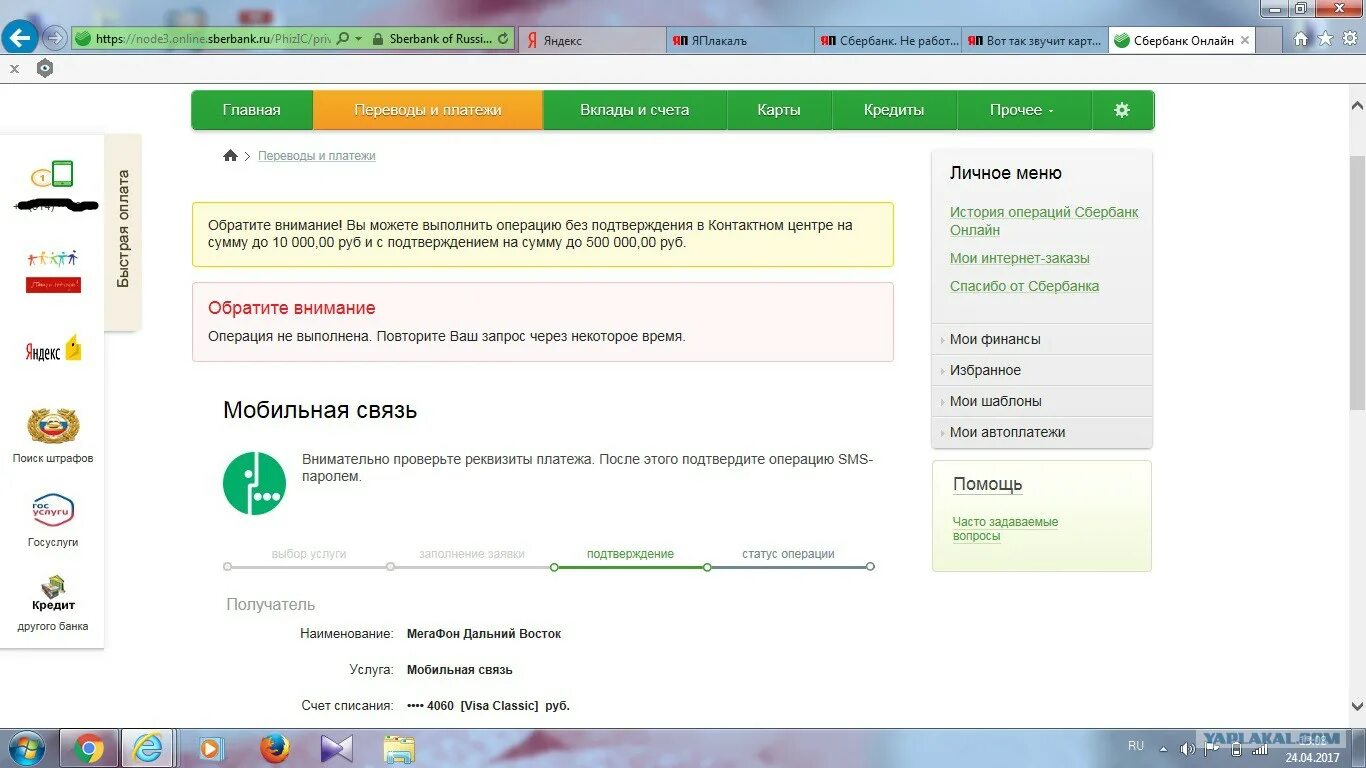
Task: Click the выбор услуги progress step
Action: (x=309, y=554)
